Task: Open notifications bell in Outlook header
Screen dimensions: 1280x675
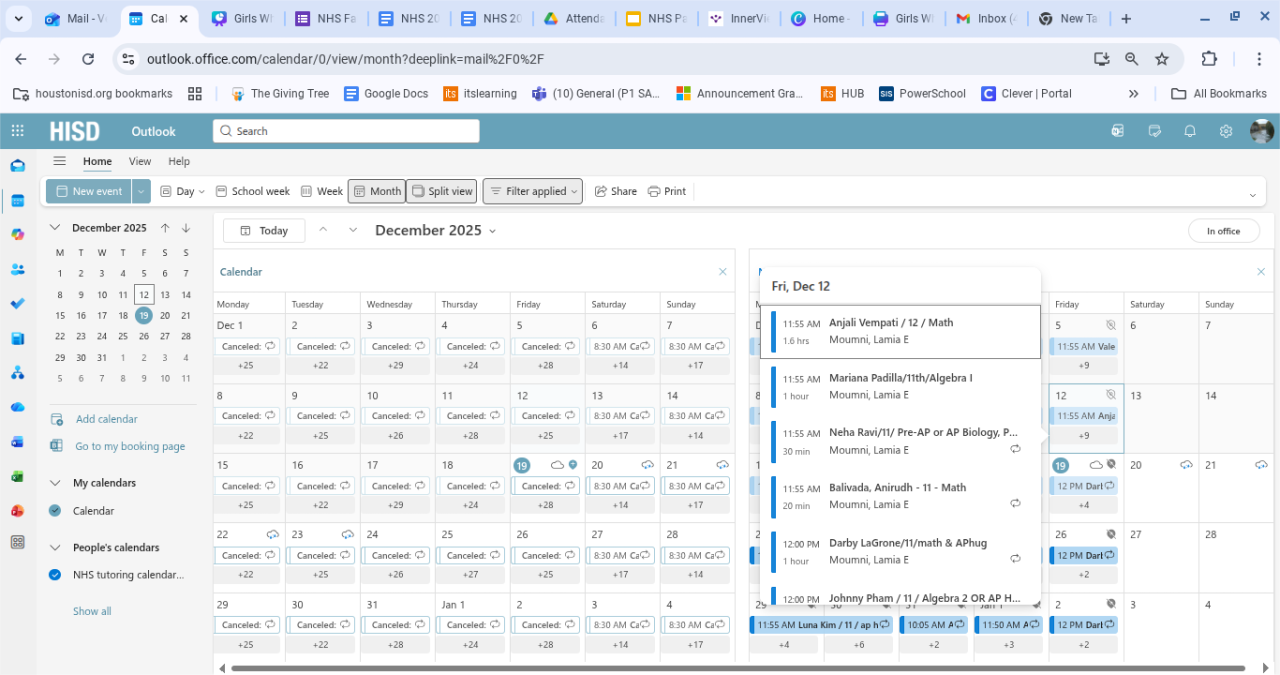Action: [x=1190, y=131]
